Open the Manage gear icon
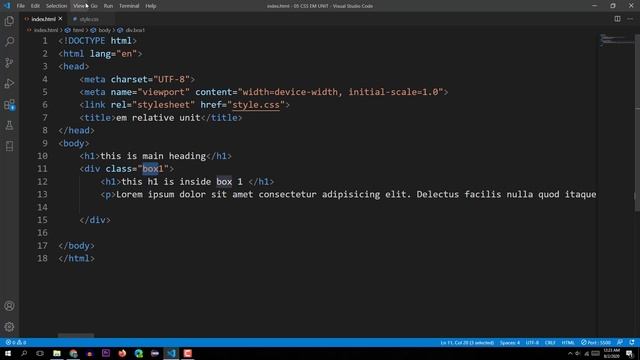640x360 pixels. pyautogui.click(x=9, y=327)
